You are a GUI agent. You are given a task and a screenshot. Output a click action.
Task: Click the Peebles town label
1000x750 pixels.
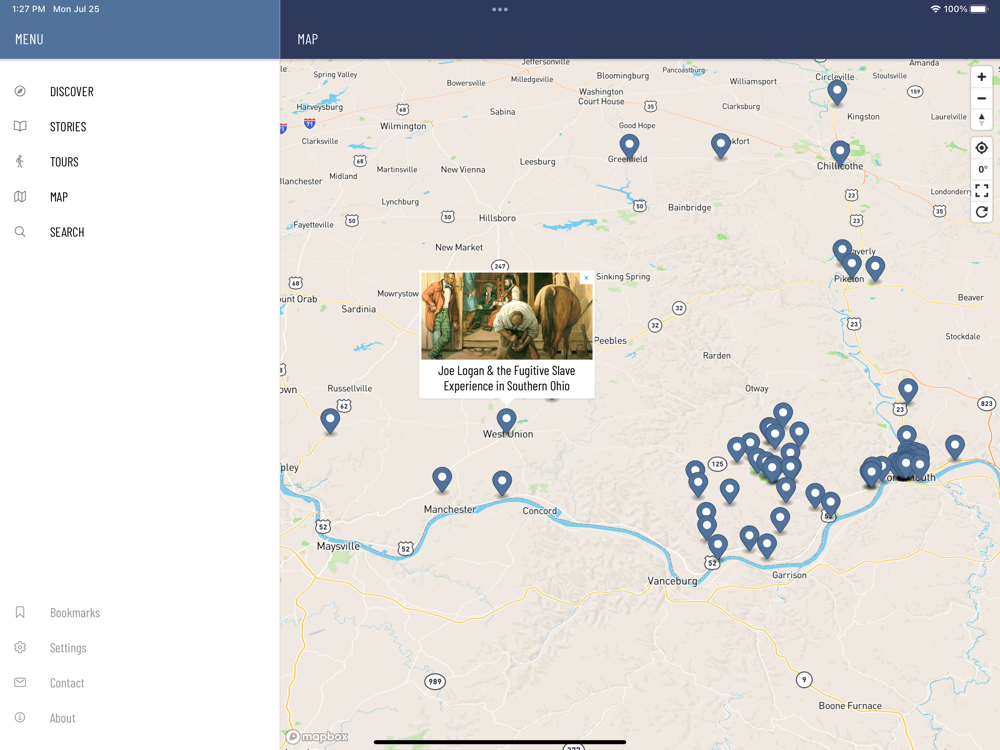tap(610, 341)
